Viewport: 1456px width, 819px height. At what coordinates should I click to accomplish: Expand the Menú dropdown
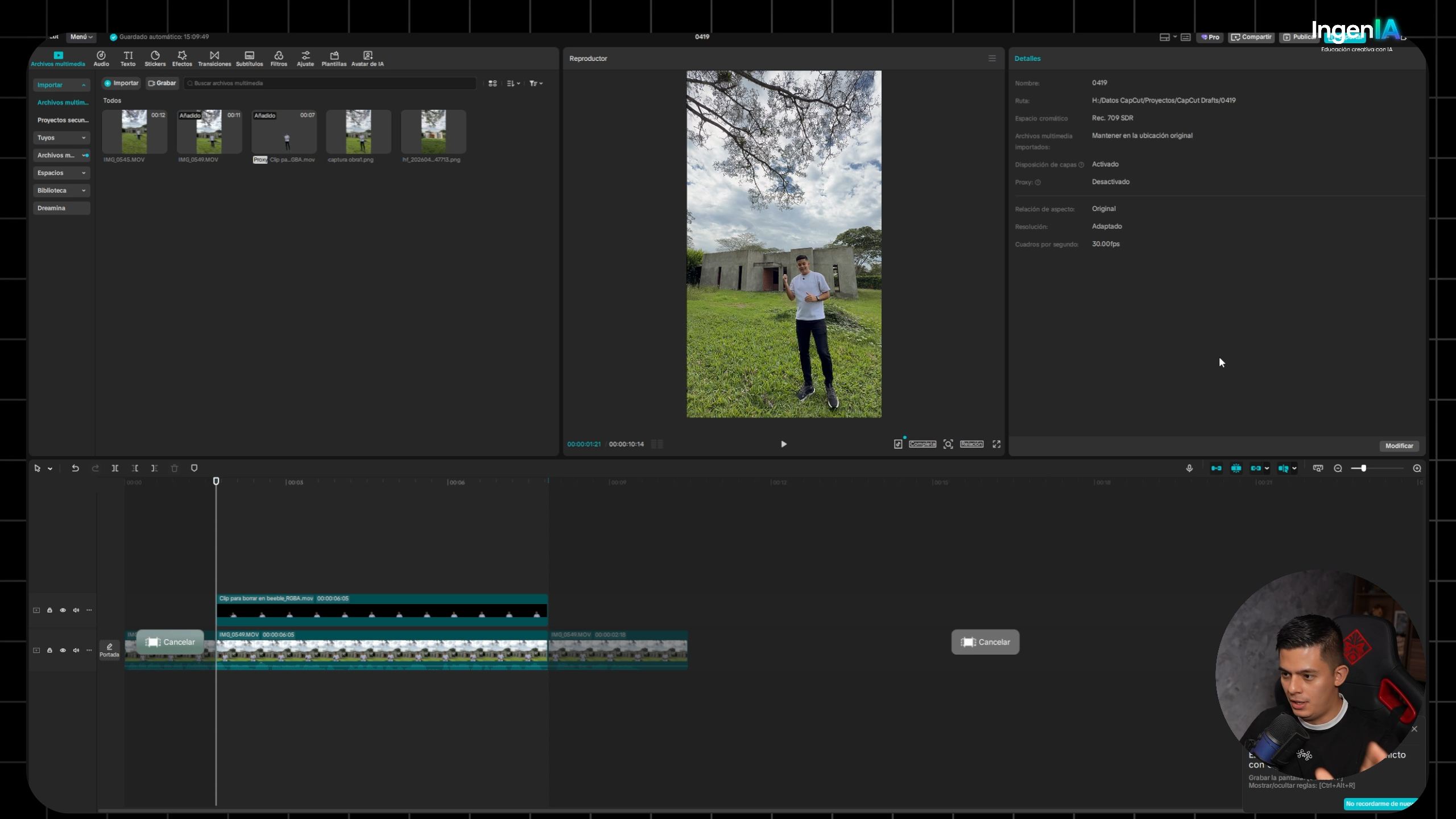81,37
